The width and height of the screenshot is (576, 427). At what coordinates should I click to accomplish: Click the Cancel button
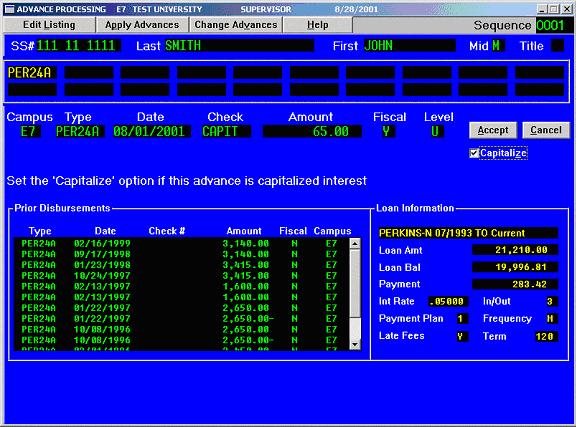546,130
